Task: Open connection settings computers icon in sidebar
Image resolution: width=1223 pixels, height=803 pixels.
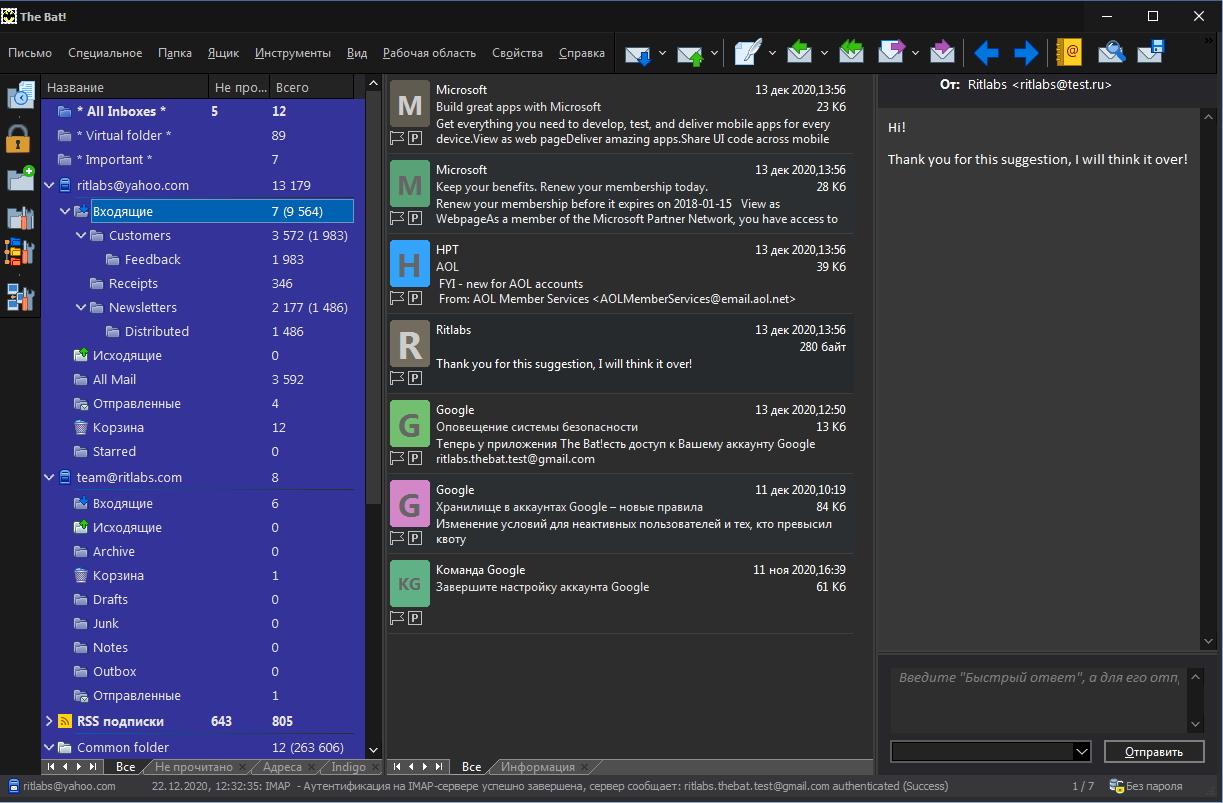Action: tap(20, 297)
